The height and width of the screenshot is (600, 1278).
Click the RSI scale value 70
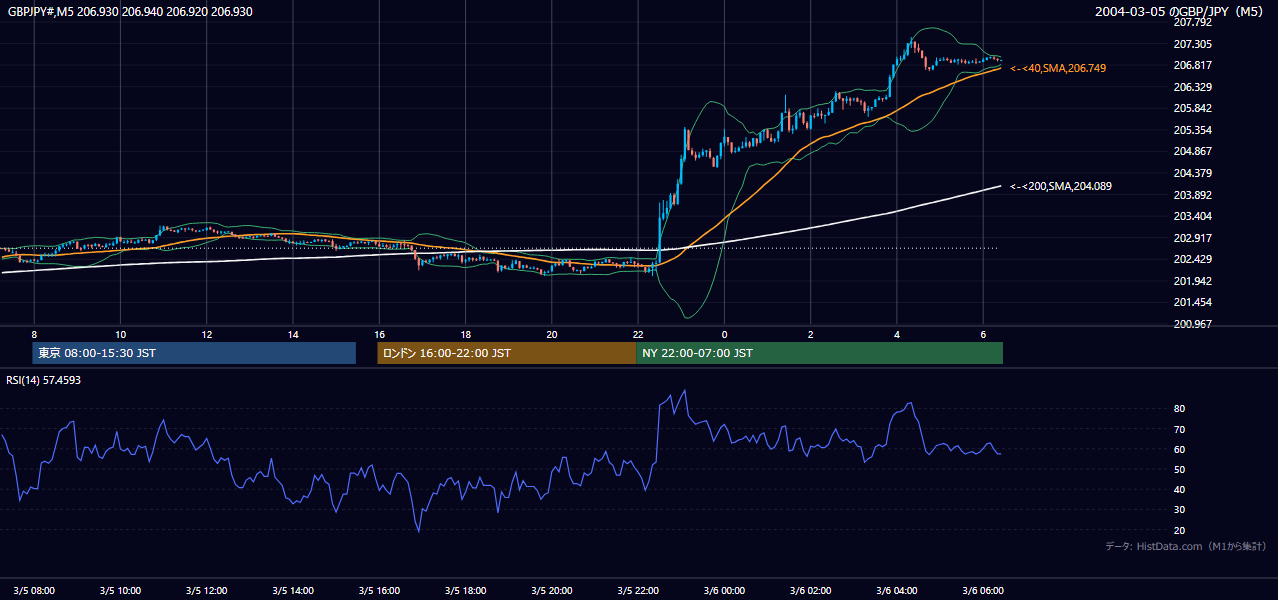click(x=1179, y=429)
